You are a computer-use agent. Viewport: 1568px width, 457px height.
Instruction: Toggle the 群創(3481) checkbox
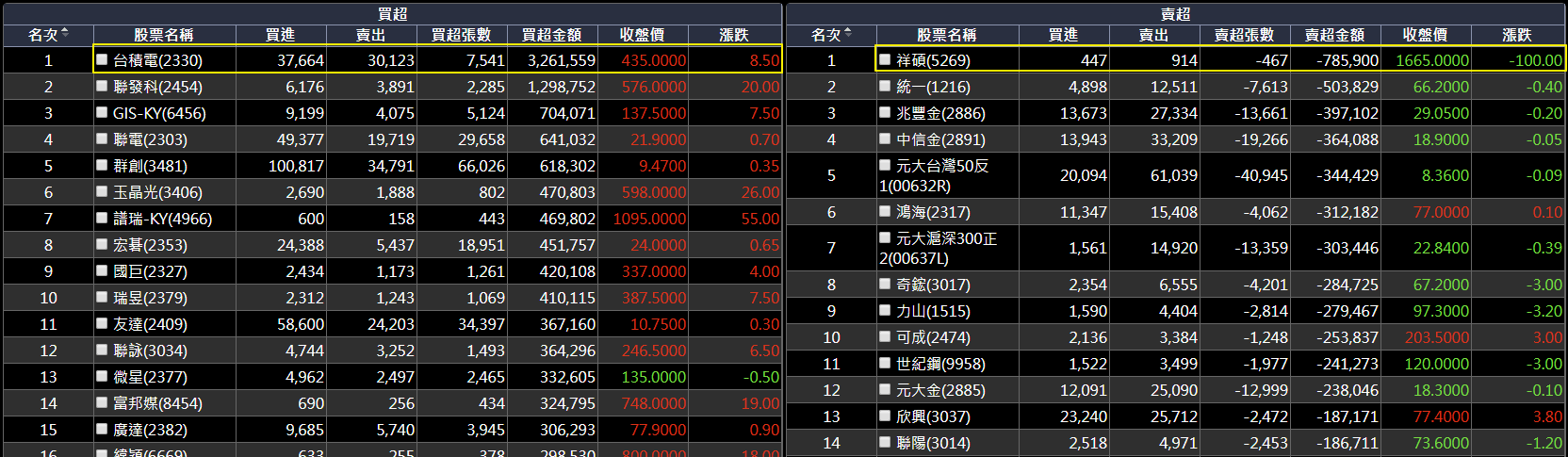[102, 165]
